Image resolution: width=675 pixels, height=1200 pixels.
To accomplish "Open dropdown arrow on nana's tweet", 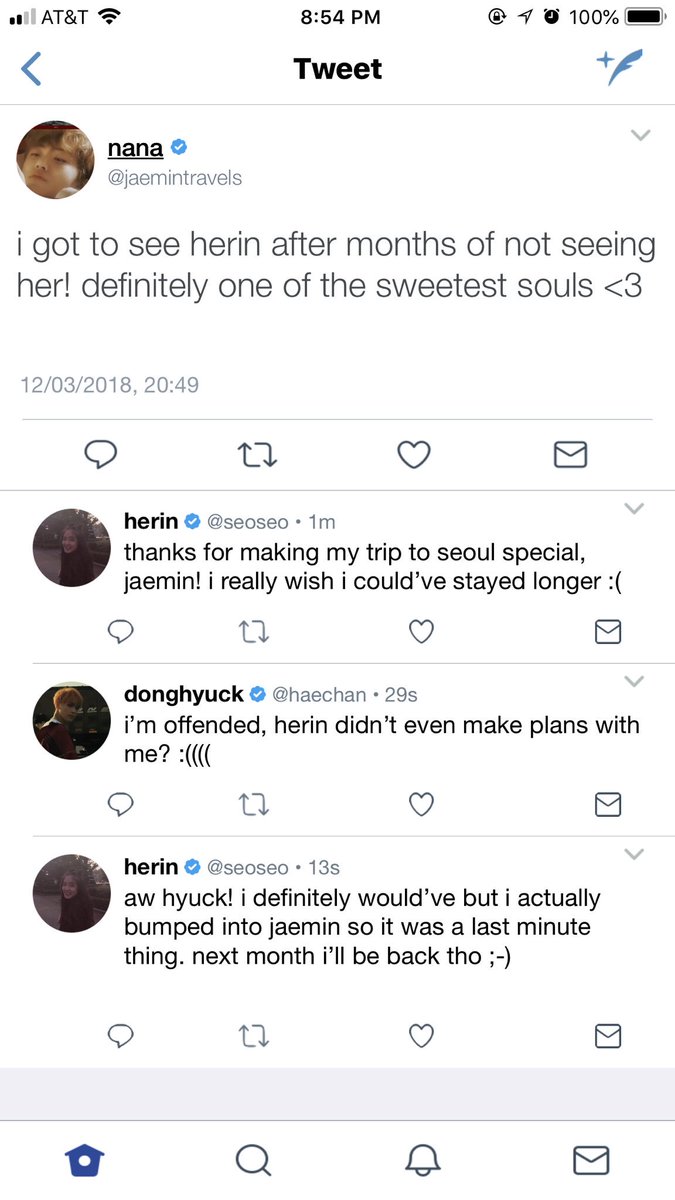I will 640,136.
